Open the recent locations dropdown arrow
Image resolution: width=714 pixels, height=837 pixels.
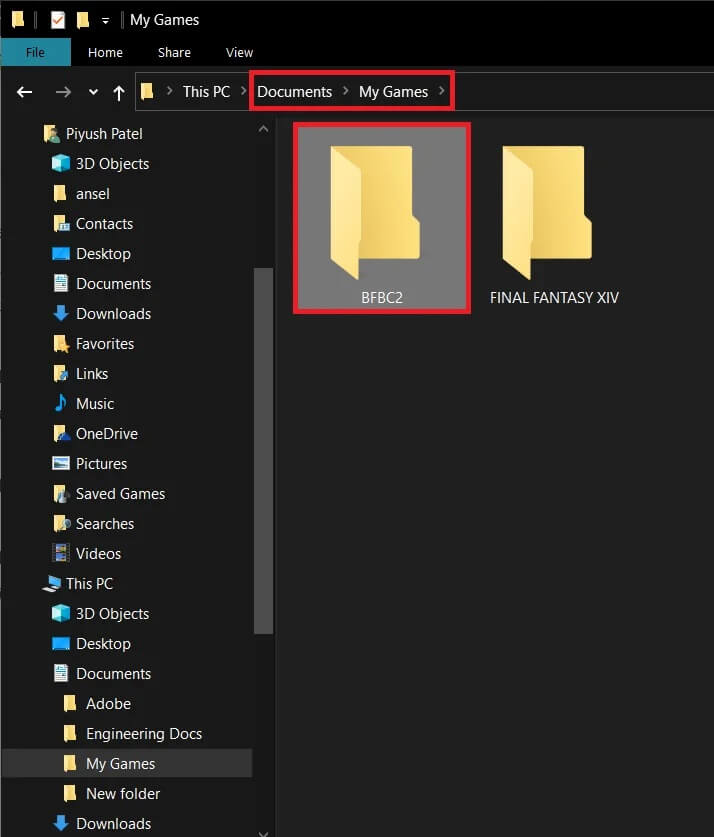pos(93,92)
